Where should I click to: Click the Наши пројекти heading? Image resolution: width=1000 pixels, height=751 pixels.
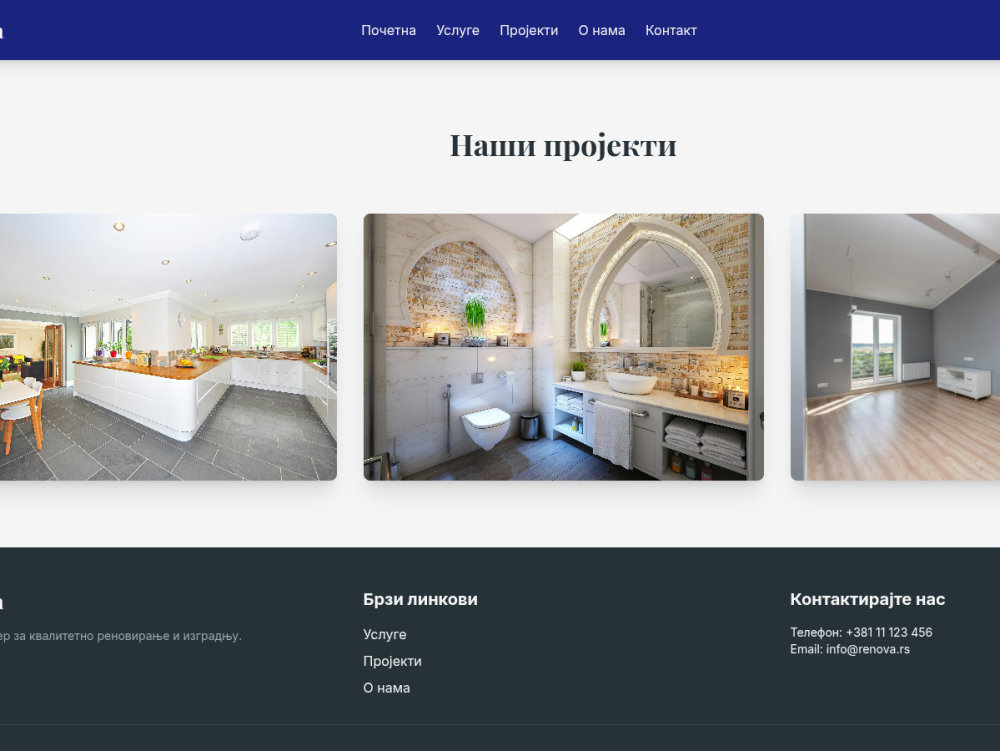(x=563, y=145)
